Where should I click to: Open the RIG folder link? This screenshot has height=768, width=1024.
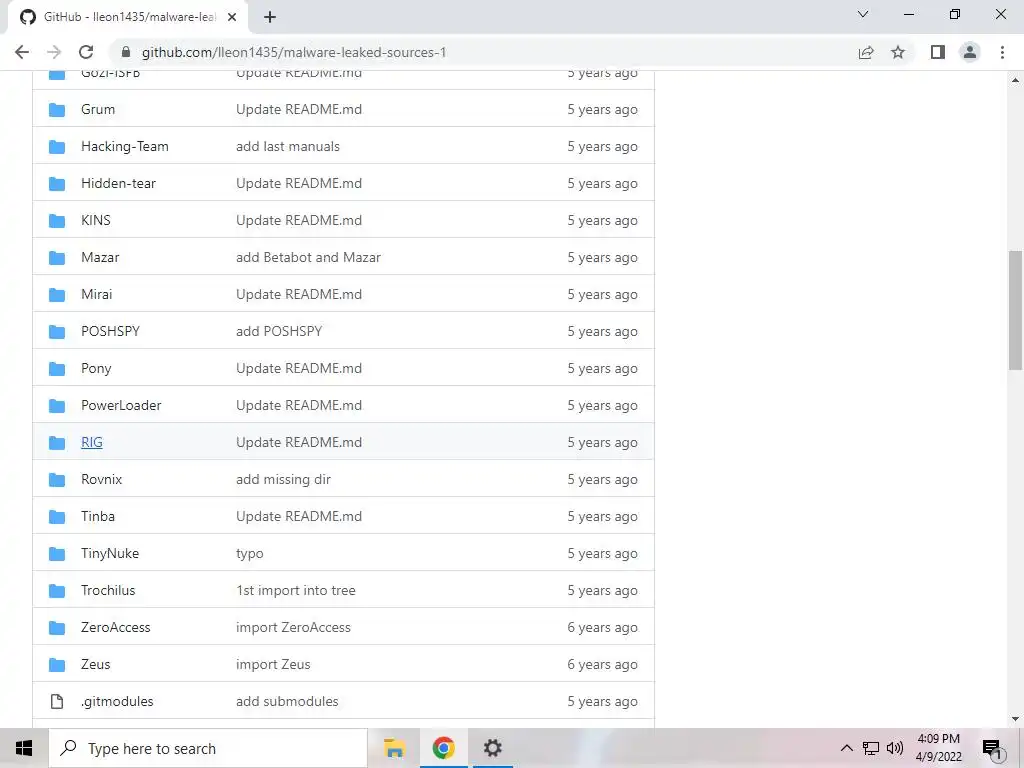pyautogui.click(x=92, y=443)
